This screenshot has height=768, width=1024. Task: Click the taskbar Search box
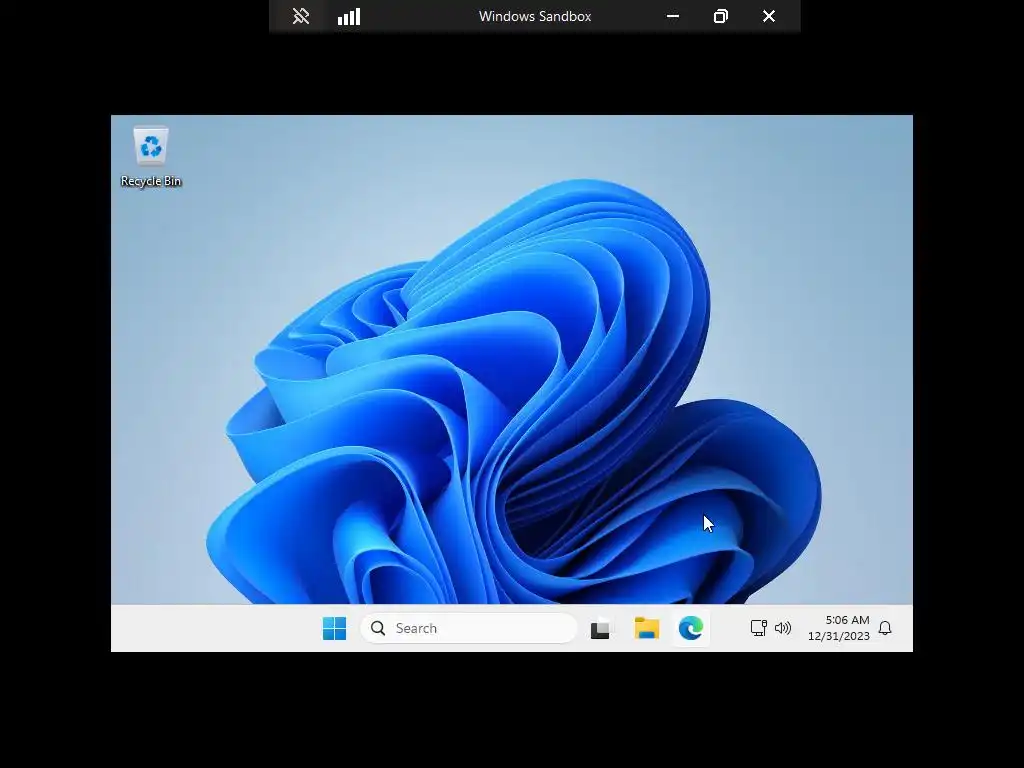point(468,628)
